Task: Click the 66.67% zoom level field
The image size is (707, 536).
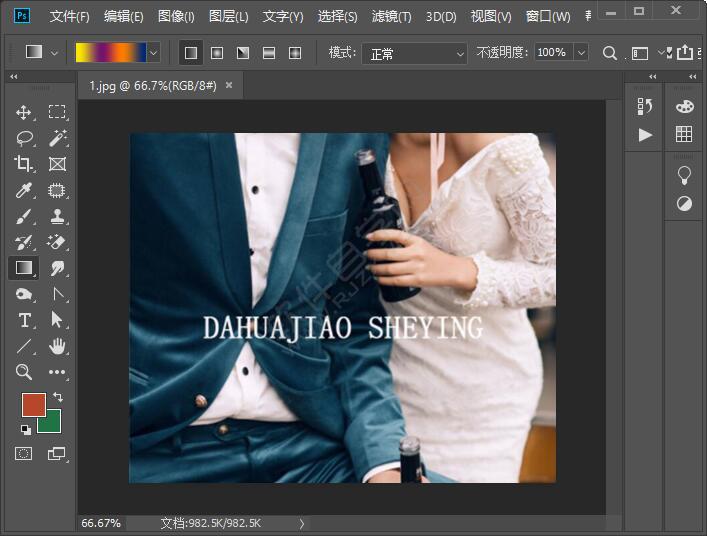Action: click(x=101, y=523)
